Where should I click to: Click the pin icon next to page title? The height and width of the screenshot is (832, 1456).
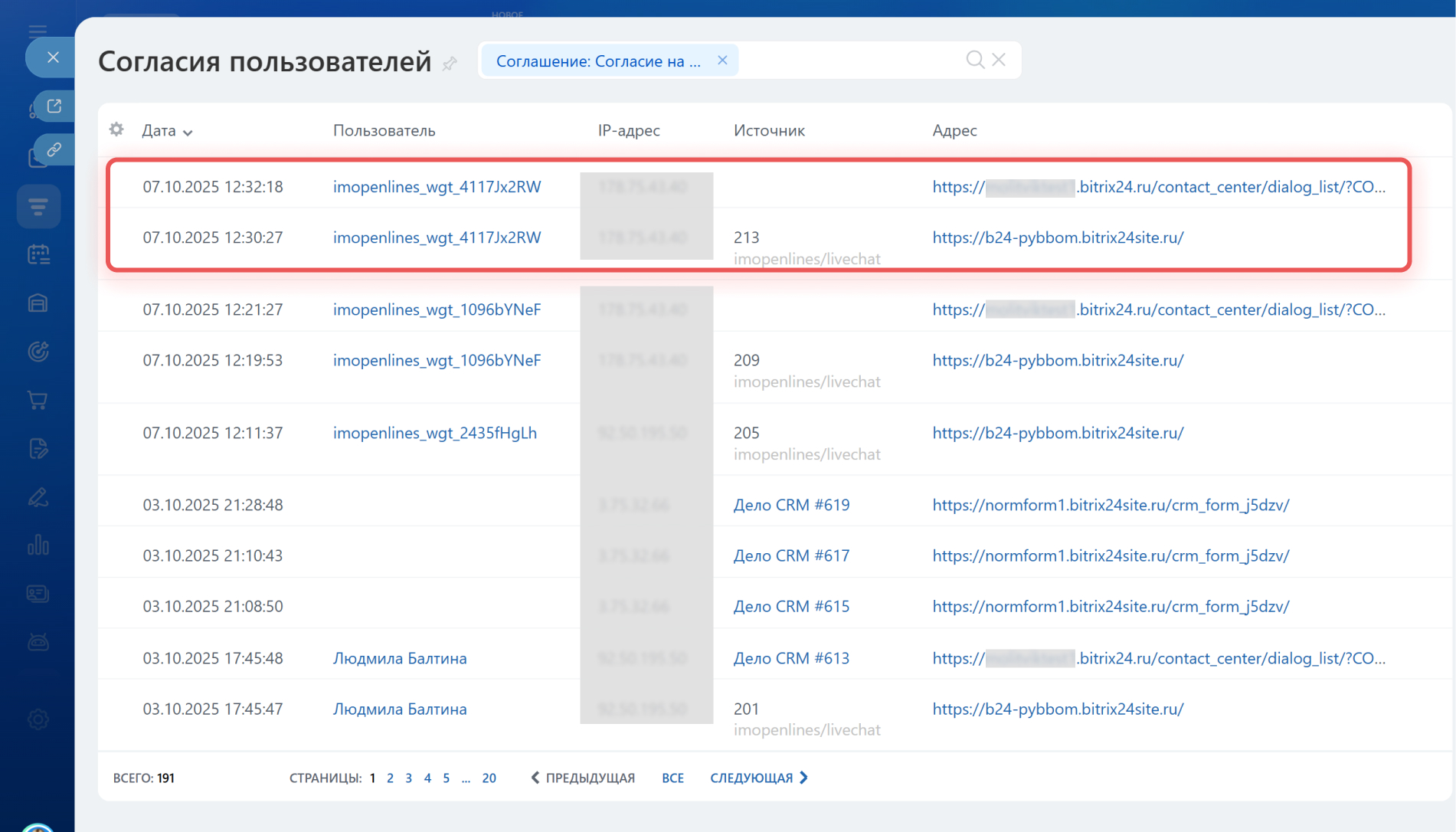pyautogui.click(x=450, y=64)
